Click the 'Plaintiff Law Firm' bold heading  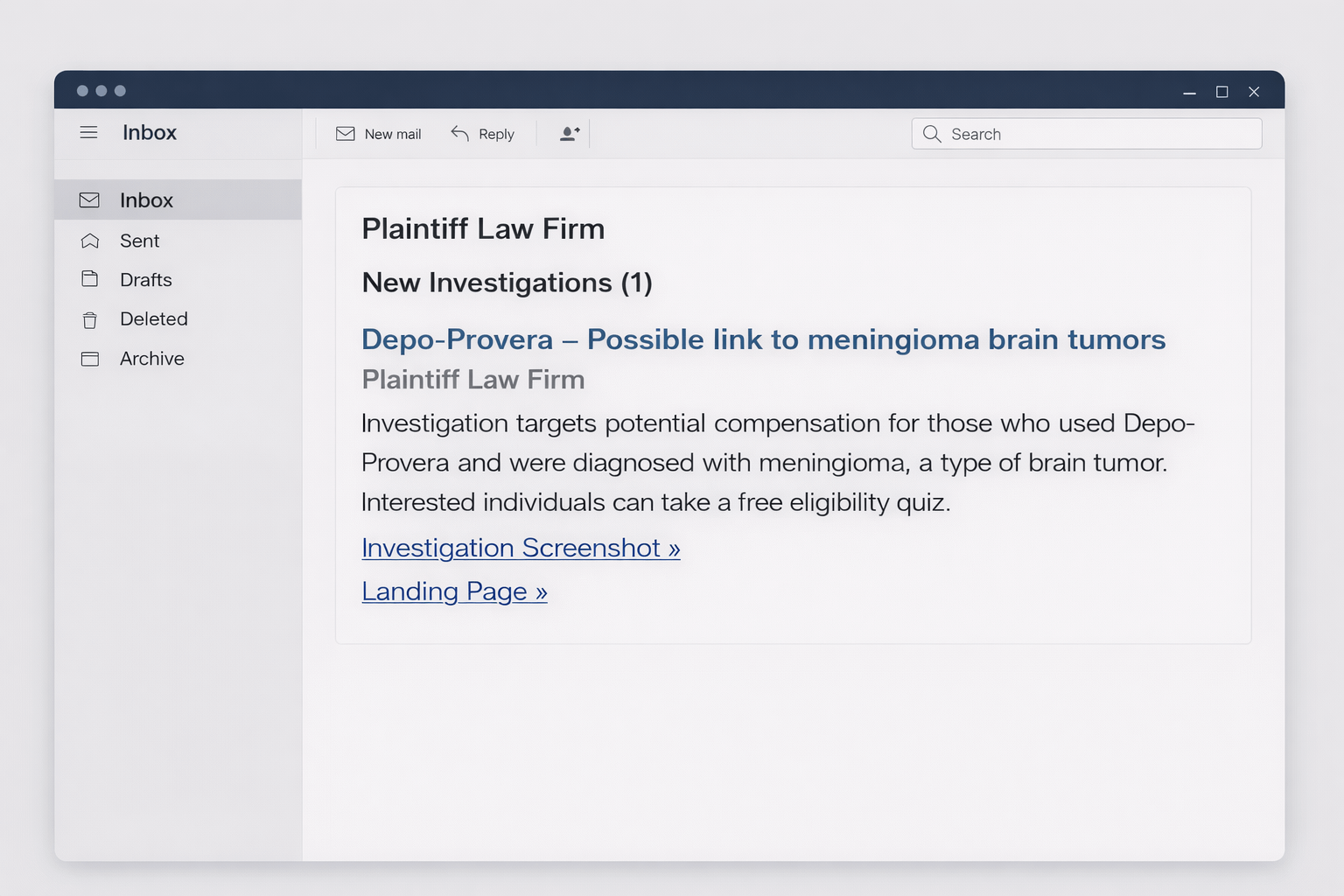pyautogui.click(x=483, y=229)
